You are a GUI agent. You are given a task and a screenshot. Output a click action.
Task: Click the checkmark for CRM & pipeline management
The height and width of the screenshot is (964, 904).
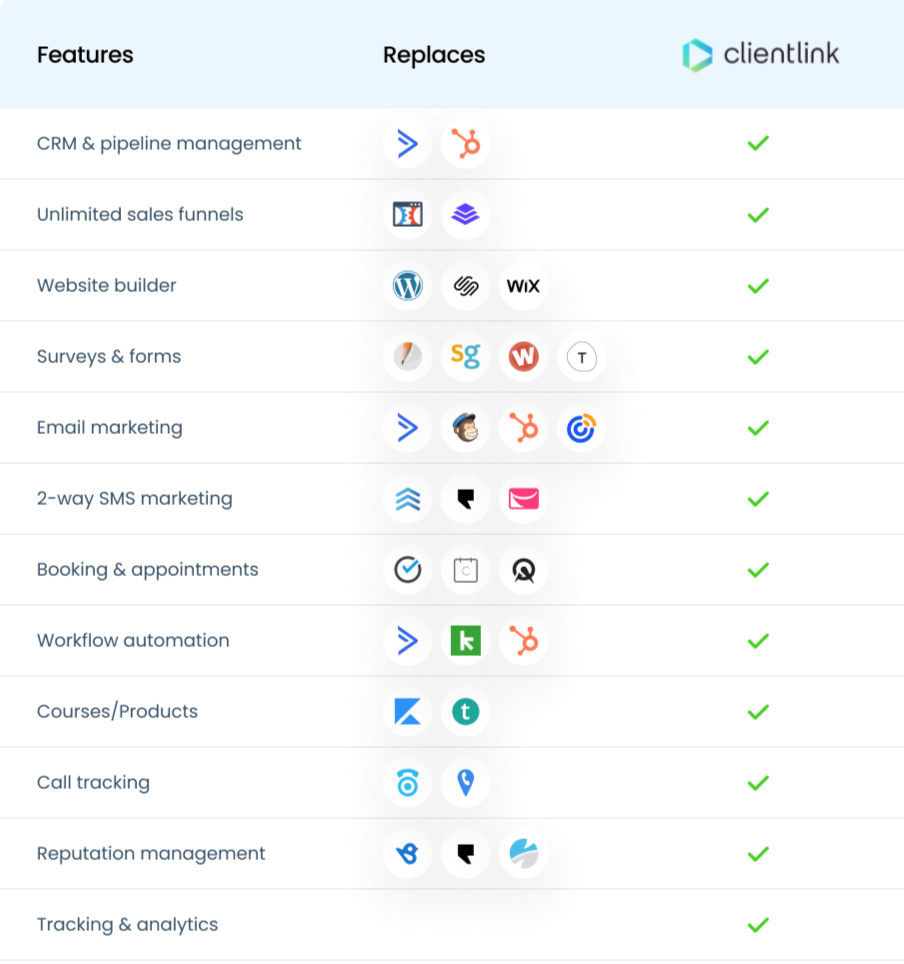coord(758,144)
